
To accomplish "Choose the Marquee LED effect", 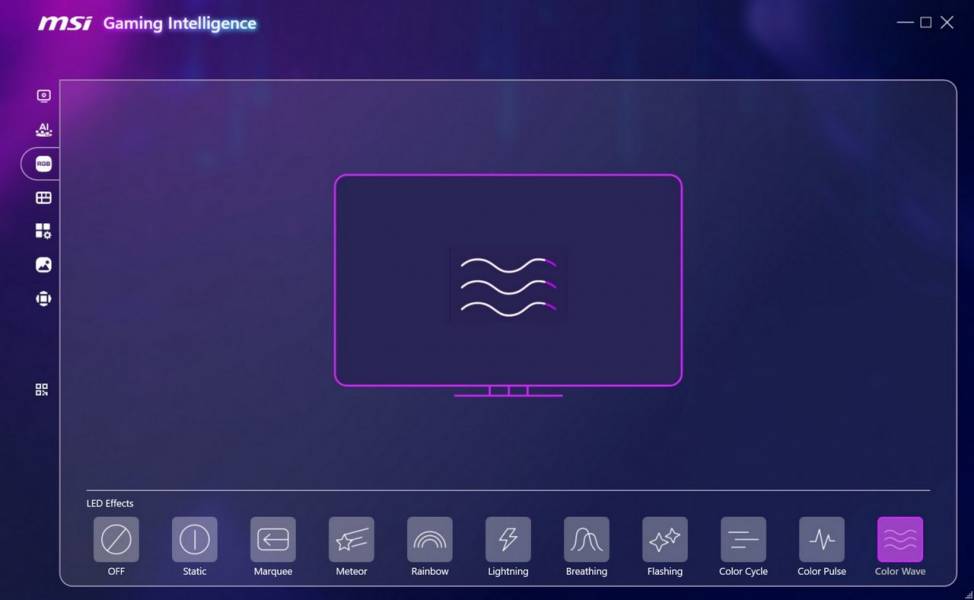I will 273,540.
